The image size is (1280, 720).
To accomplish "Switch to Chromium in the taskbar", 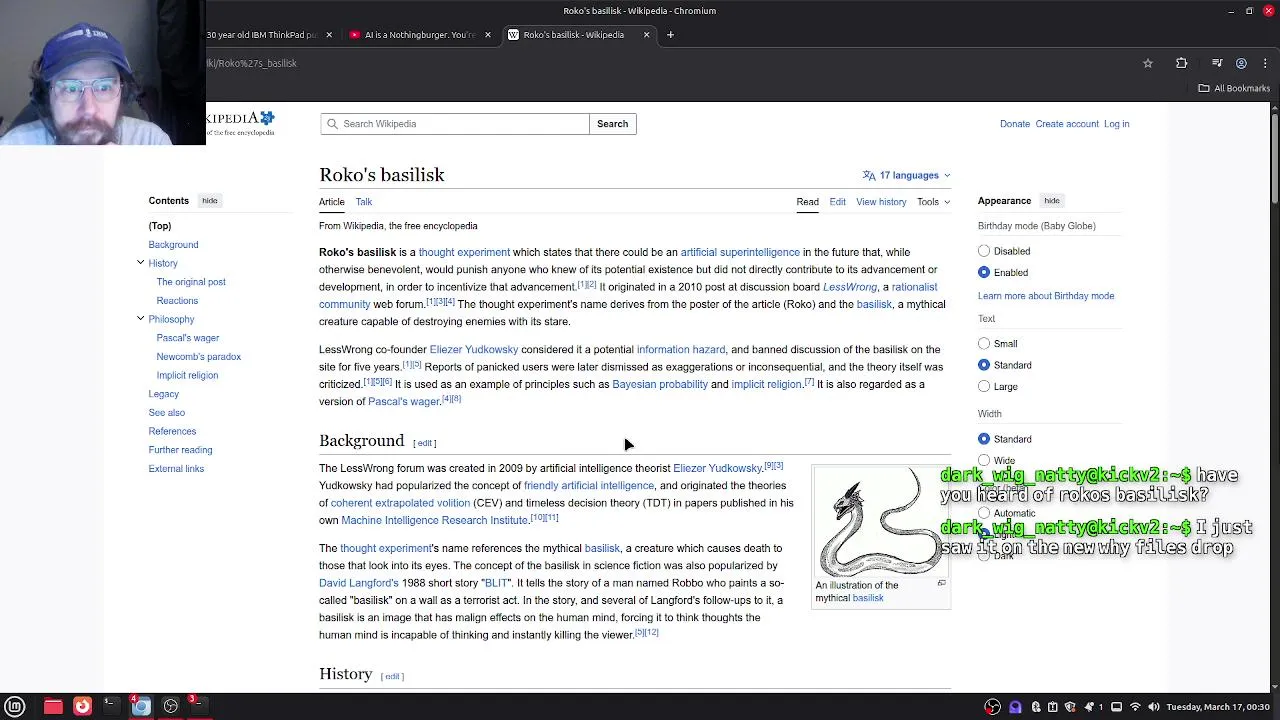I will tap(141, 706).
